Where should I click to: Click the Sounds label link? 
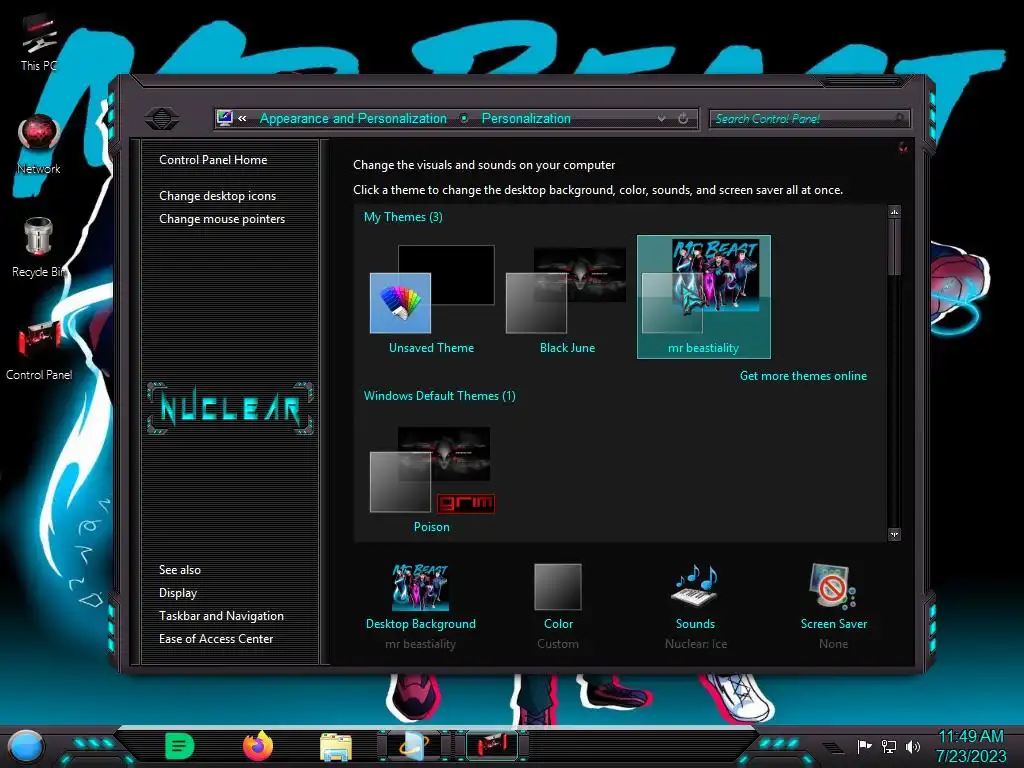pyautogui.click(x=696, y=624)
